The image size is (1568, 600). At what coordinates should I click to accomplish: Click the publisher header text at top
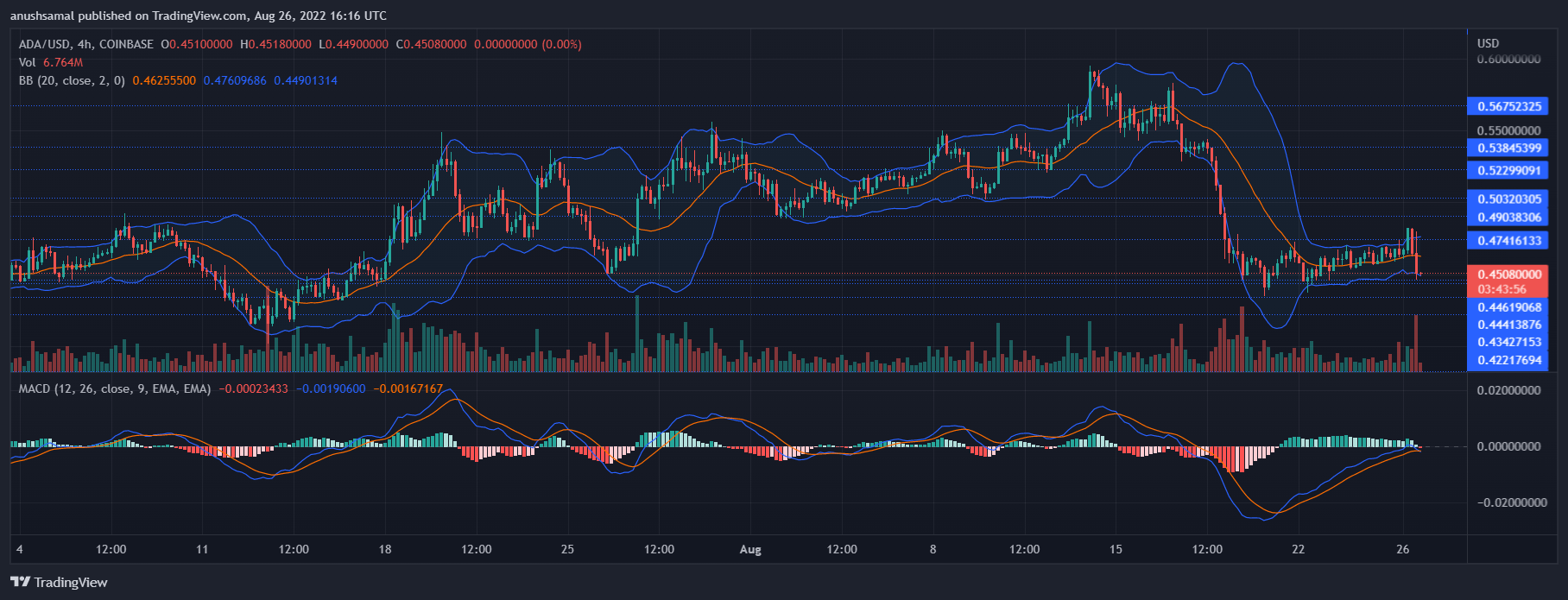[x=199, y=16]
